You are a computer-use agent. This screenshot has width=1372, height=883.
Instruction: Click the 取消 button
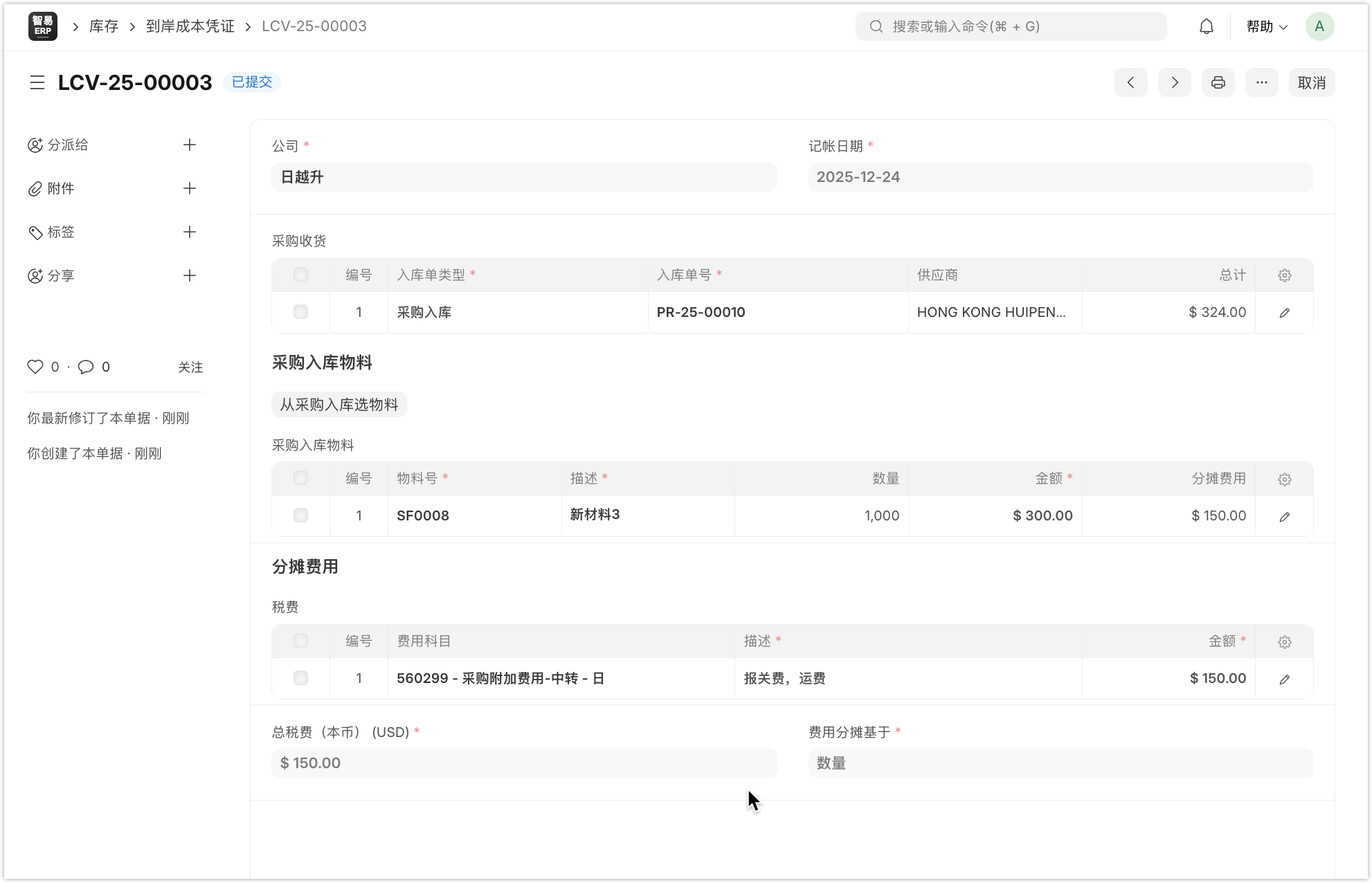click(x=1311, y=82)
